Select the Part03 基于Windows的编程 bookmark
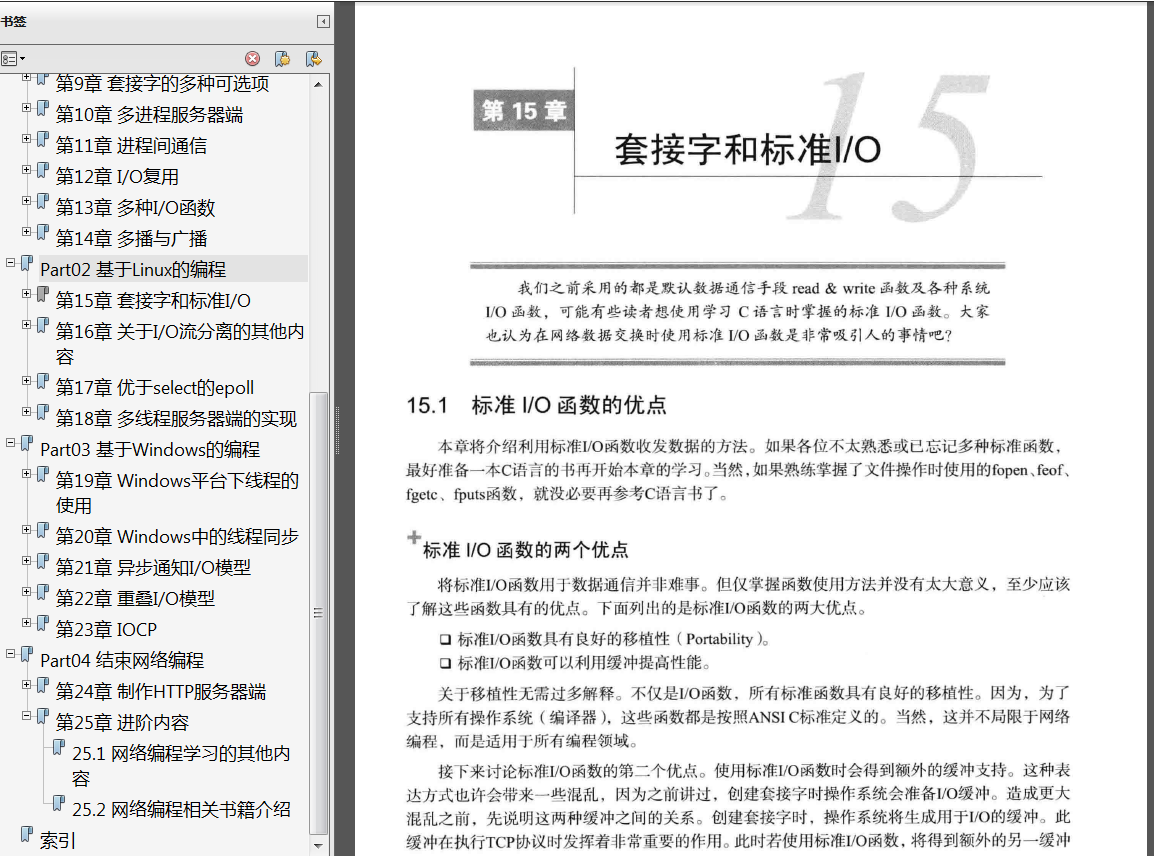Image resolution: width=1154 pixels, height=856 pixels. click(x=149, y=450)
